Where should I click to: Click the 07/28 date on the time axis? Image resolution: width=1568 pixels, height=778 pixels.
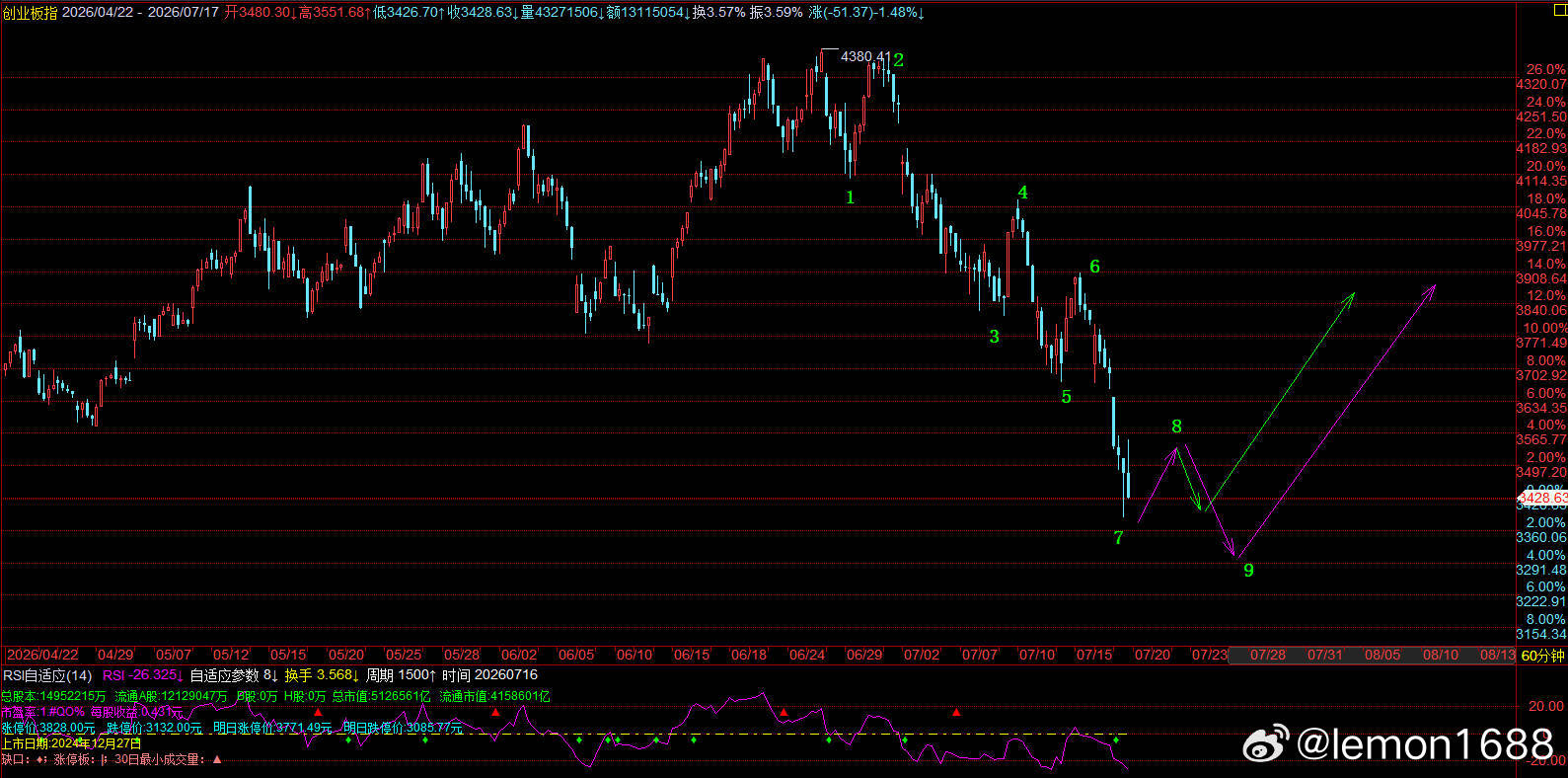tap(1268, 655)
